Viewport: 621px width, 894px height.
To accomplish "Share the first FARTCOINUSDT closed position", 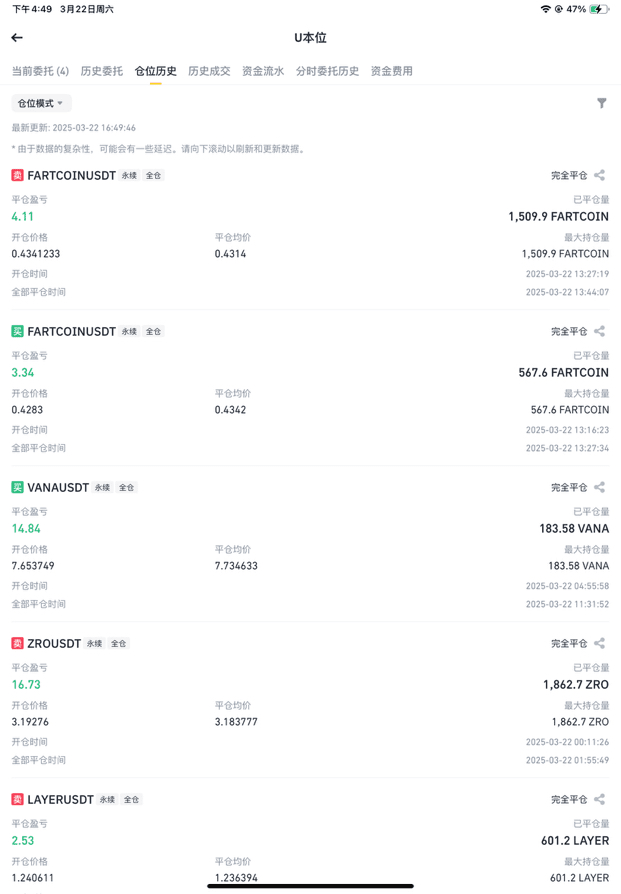I will click(x=599, y=175).
